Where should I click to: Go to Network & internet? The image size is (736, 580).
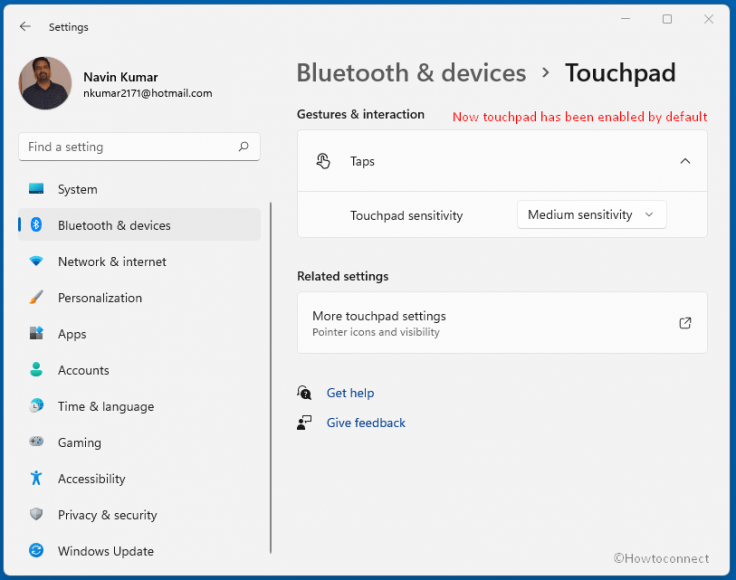pyautogui.click(x=139, y=261)
